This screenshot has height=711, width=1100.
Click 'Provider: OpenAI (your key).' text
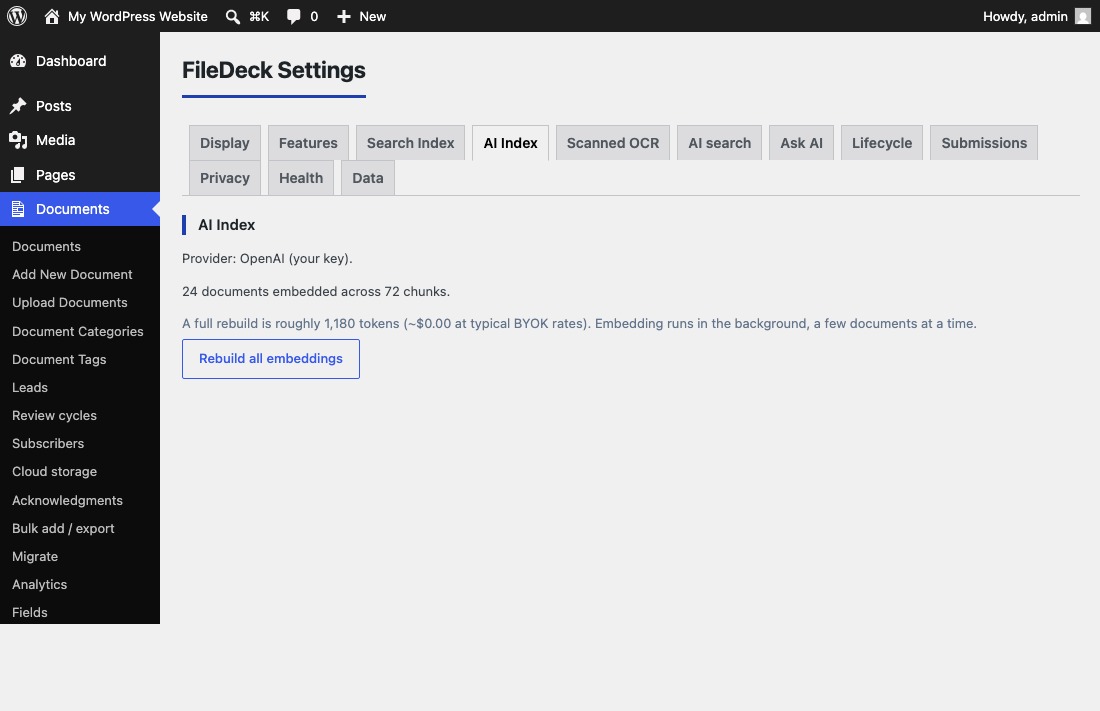[x=267, y=258]
